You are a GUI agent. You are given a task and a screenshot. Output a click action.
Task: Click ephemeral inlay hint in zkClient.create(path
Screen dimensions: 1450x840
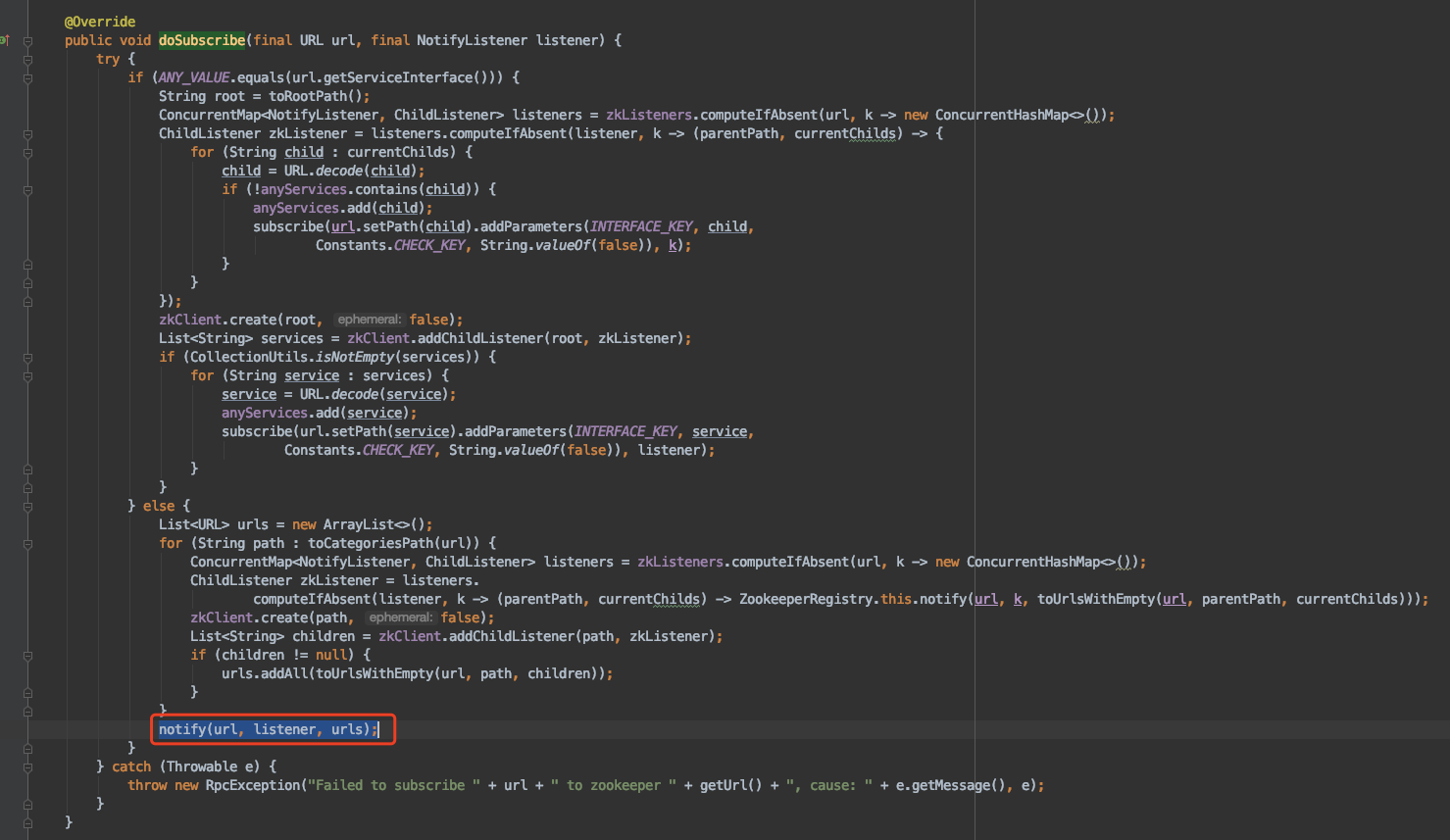click(x=401, y=618)
